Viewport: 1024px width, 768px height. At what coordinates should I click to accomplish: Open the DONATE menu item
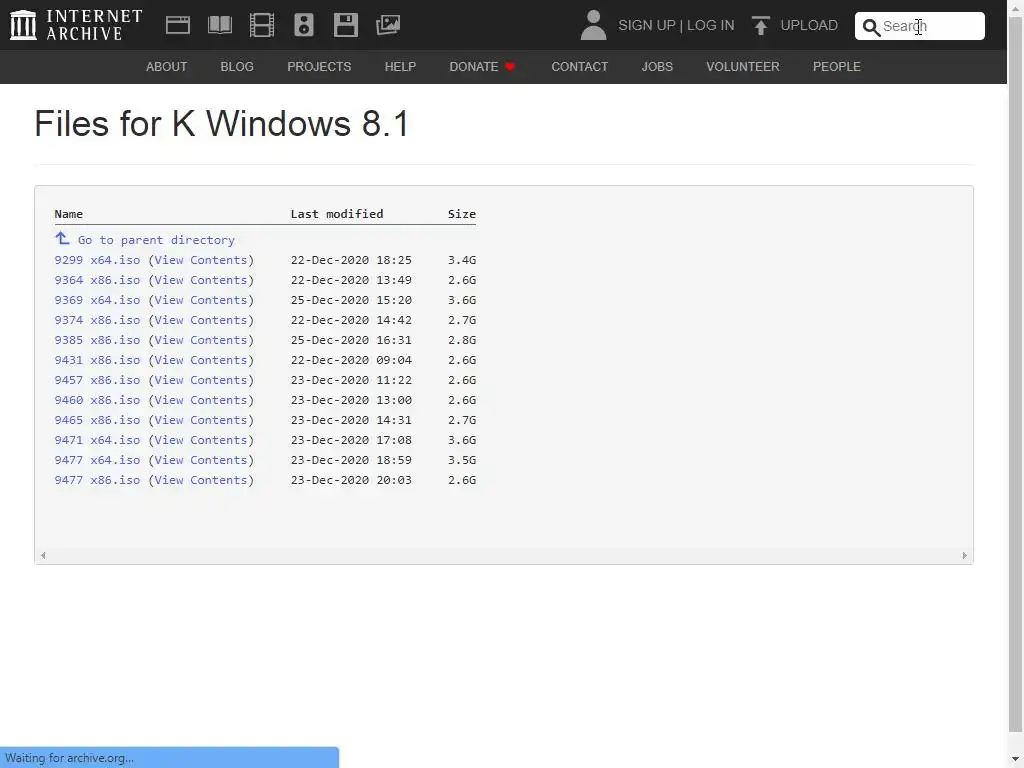(x=473, y=67)
